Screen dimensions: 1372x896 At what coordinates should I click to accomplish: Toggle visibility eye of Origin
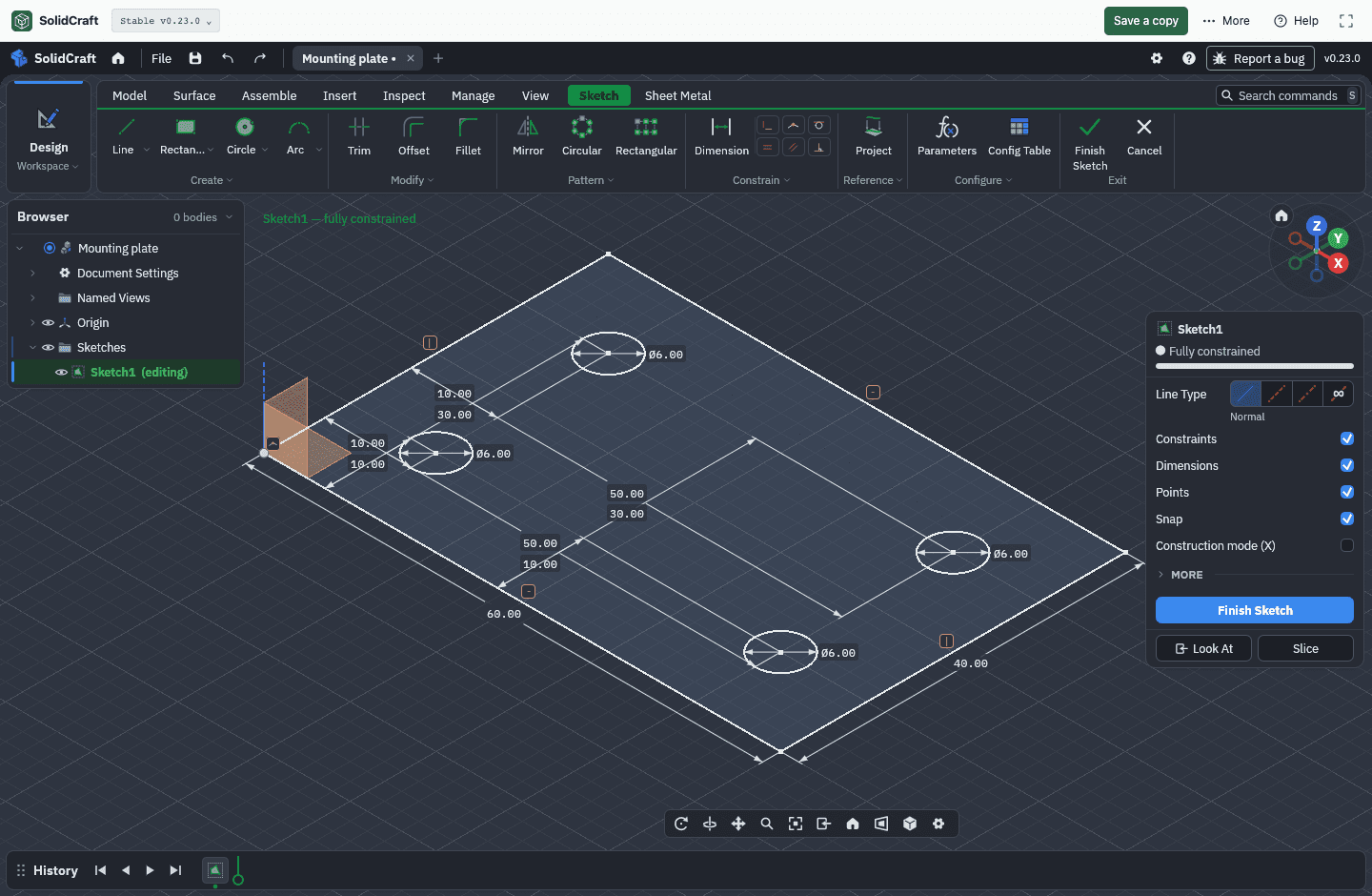[x=48, y=323]
